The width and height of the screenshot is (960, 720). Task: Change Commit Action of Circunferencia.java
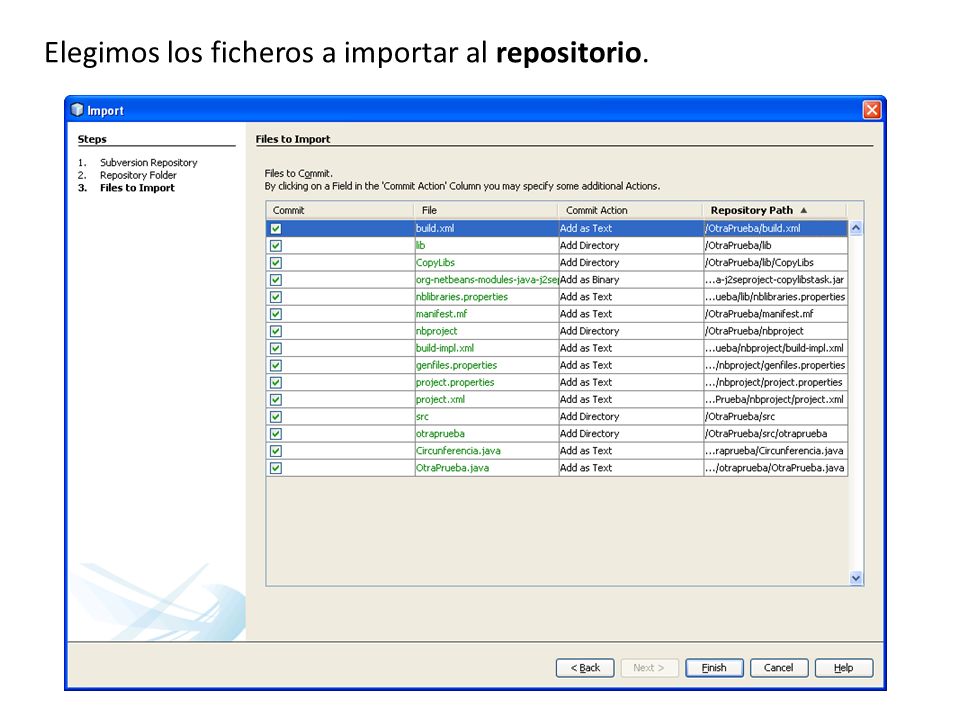pyautogui.click(x=631, y=451)
